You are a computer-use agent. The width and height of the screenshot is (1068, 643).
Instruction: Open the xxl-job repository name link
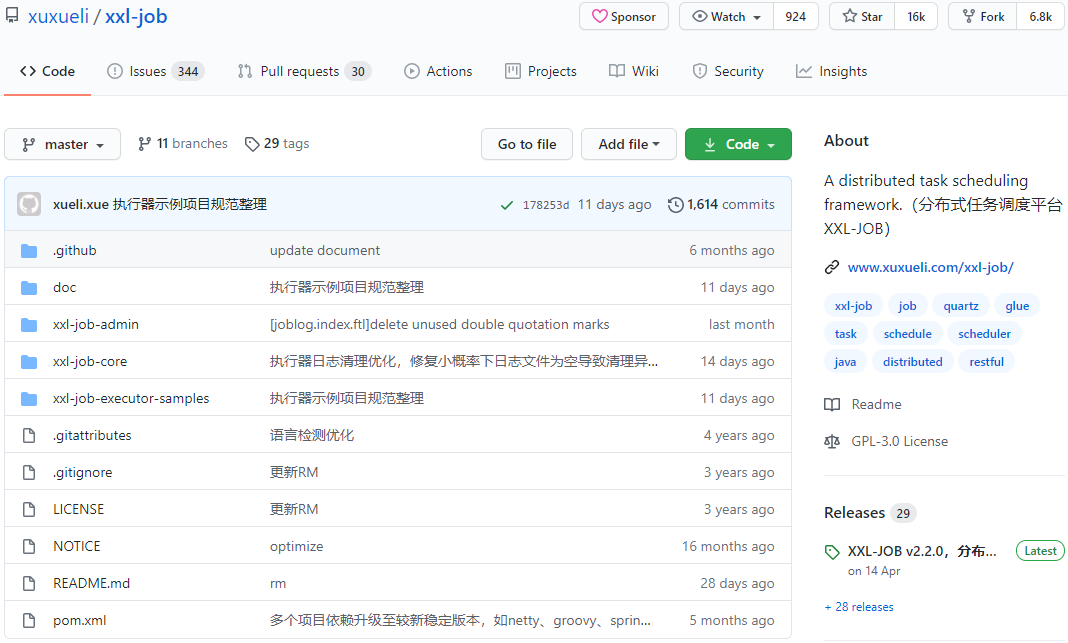point(136,16)
